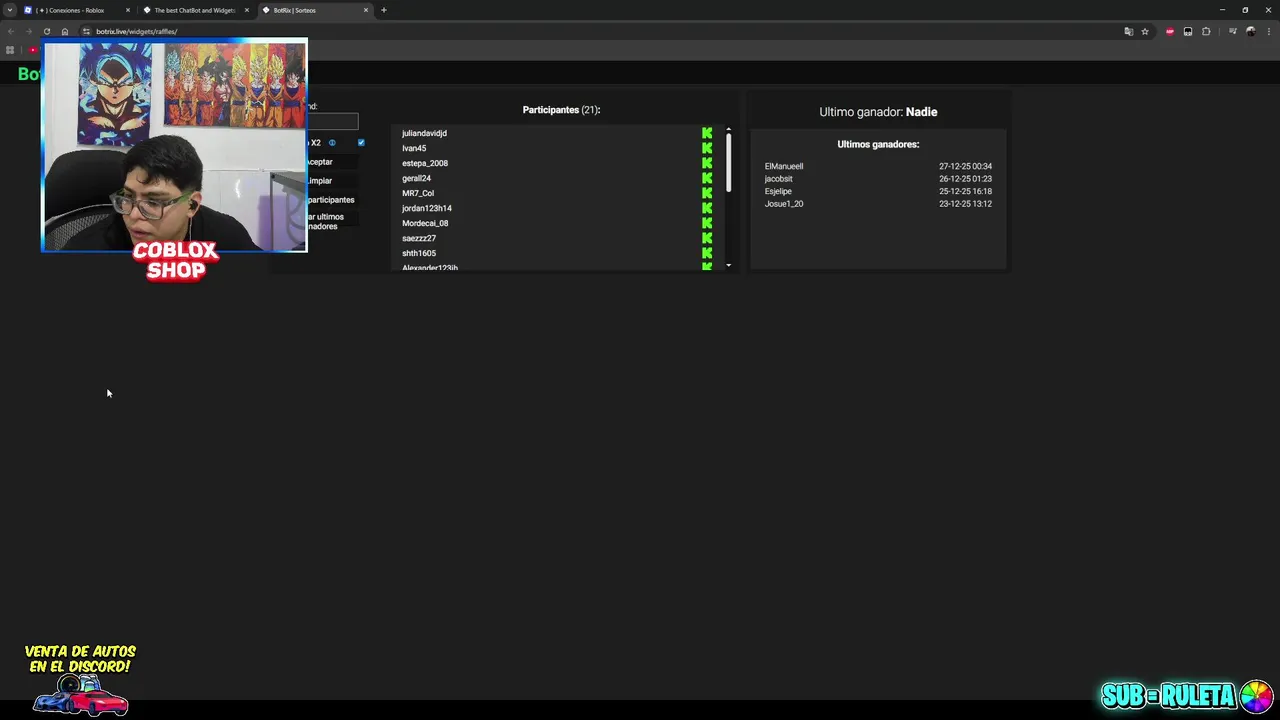Viewport: 1280px width, 720px height.
Task: Click past winner Esjelipe
Action: pos(778,191)
